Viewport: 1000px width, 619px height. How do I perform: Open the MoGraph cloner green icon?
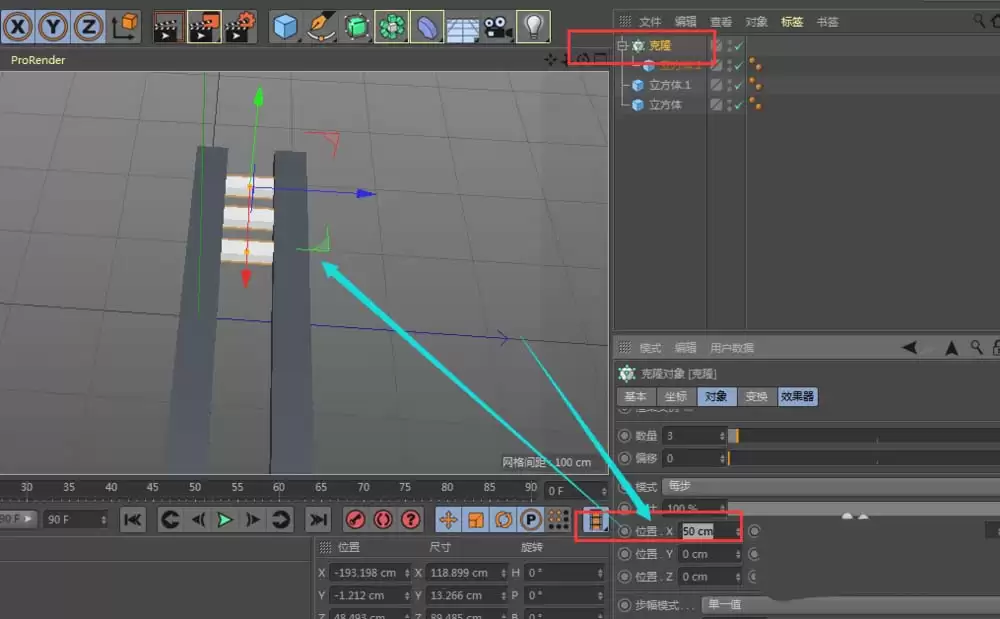(391, 26)
